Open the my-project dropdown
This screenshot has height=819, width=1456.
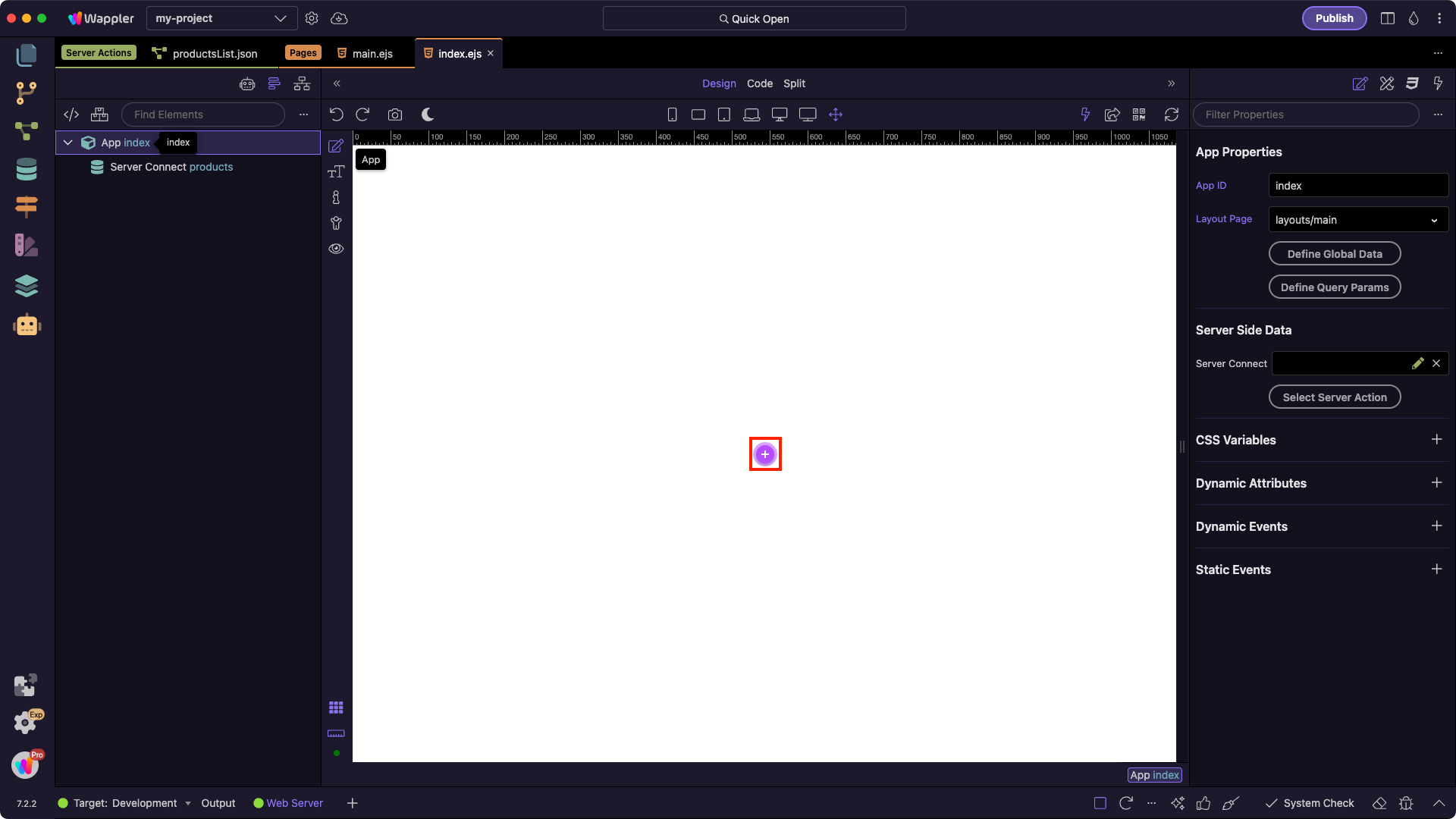(221, 18)
